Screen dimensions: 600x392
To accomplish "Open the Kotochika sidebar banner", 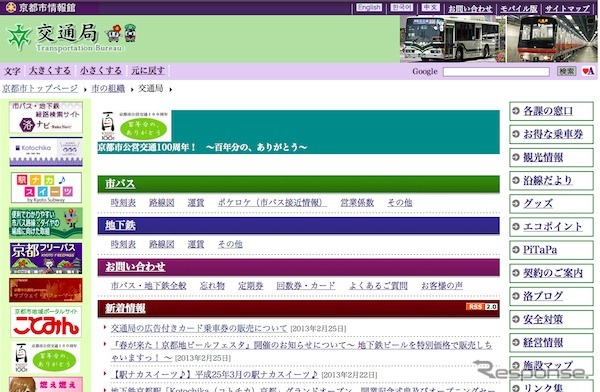I will pos(46,152).
